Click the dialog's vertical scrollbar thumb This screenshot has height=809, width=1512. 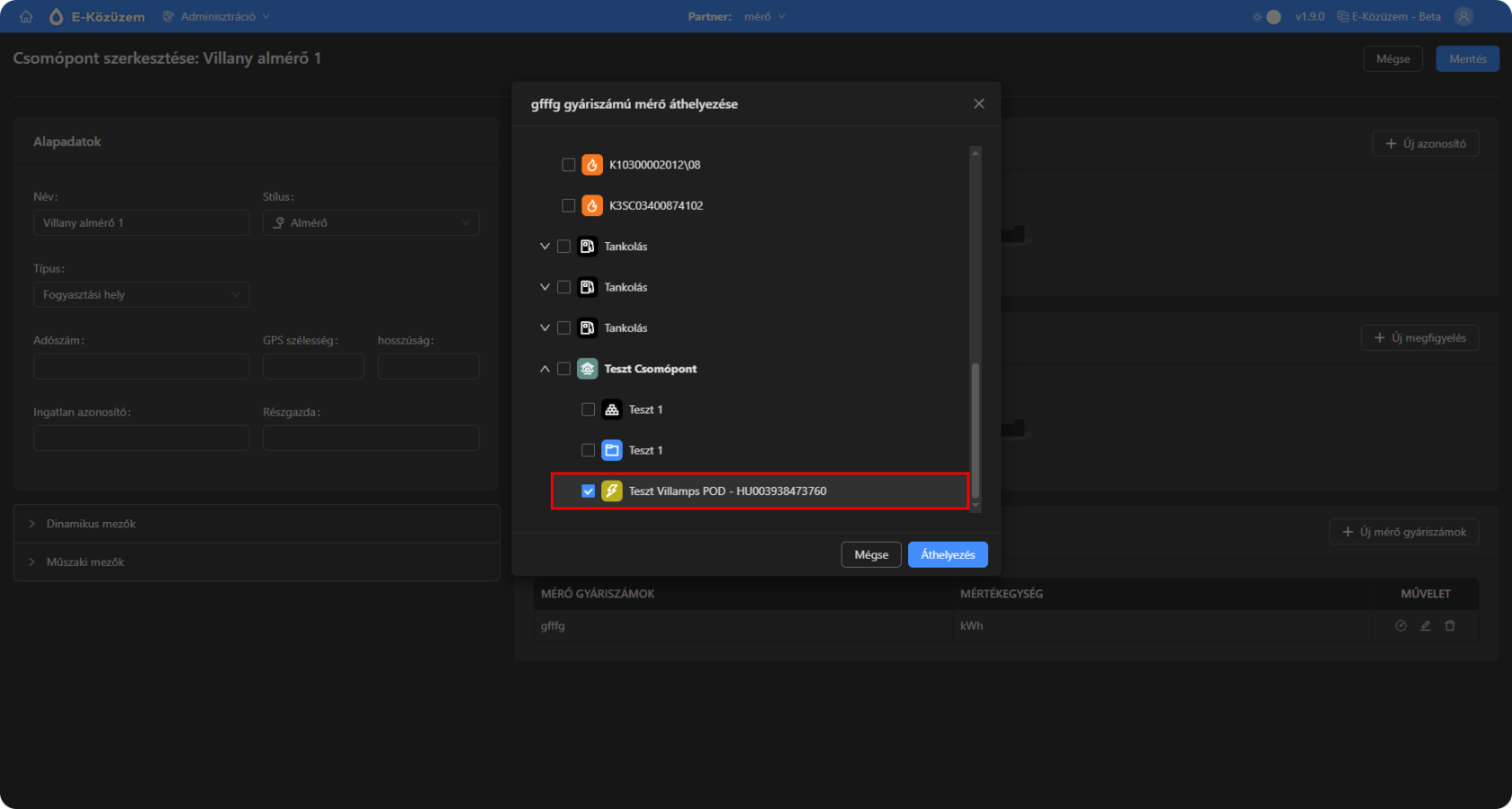(975, 430)
